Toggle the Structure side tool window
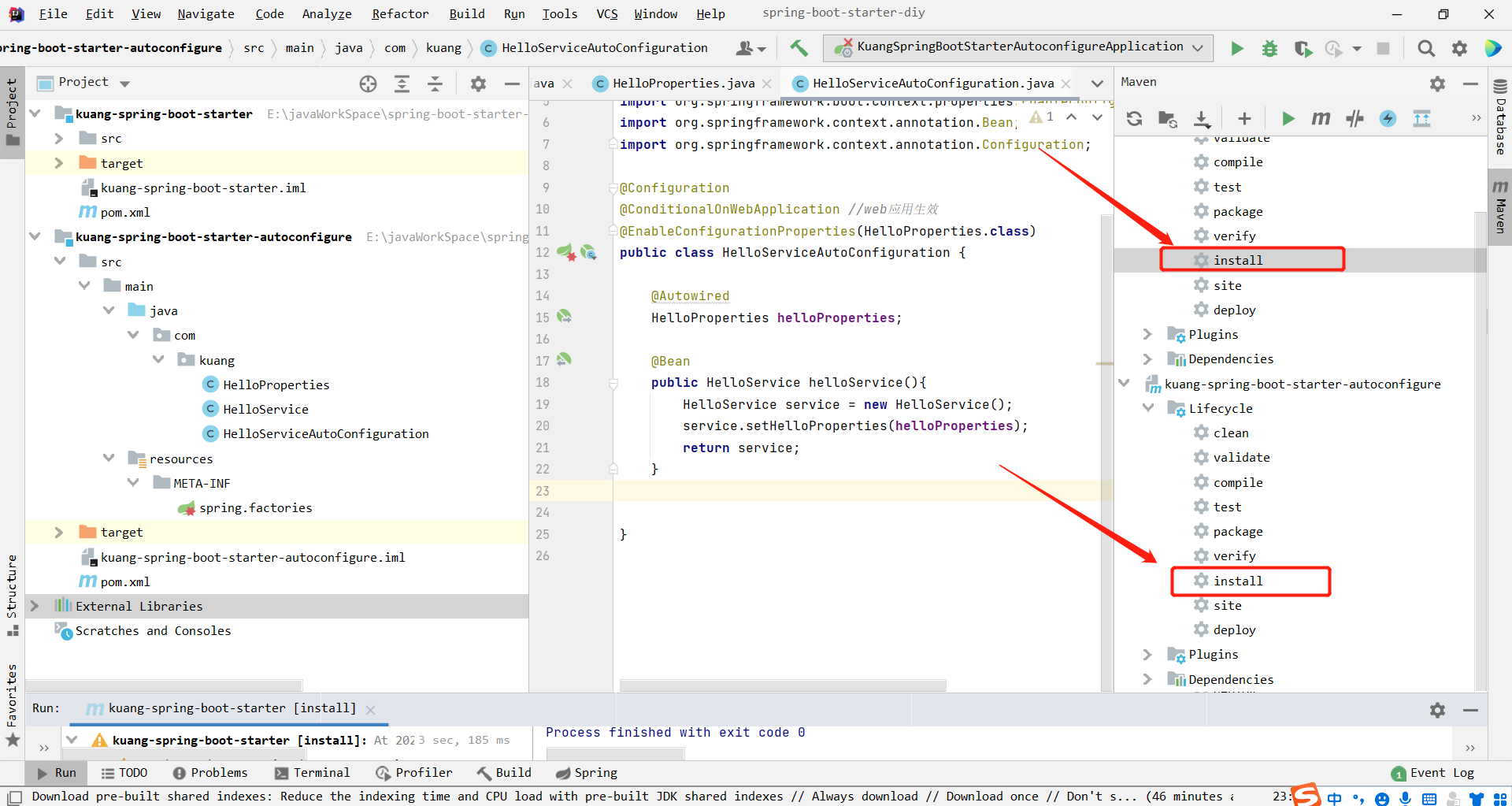This screenshot has width=1512, height=806. [12, 596]
